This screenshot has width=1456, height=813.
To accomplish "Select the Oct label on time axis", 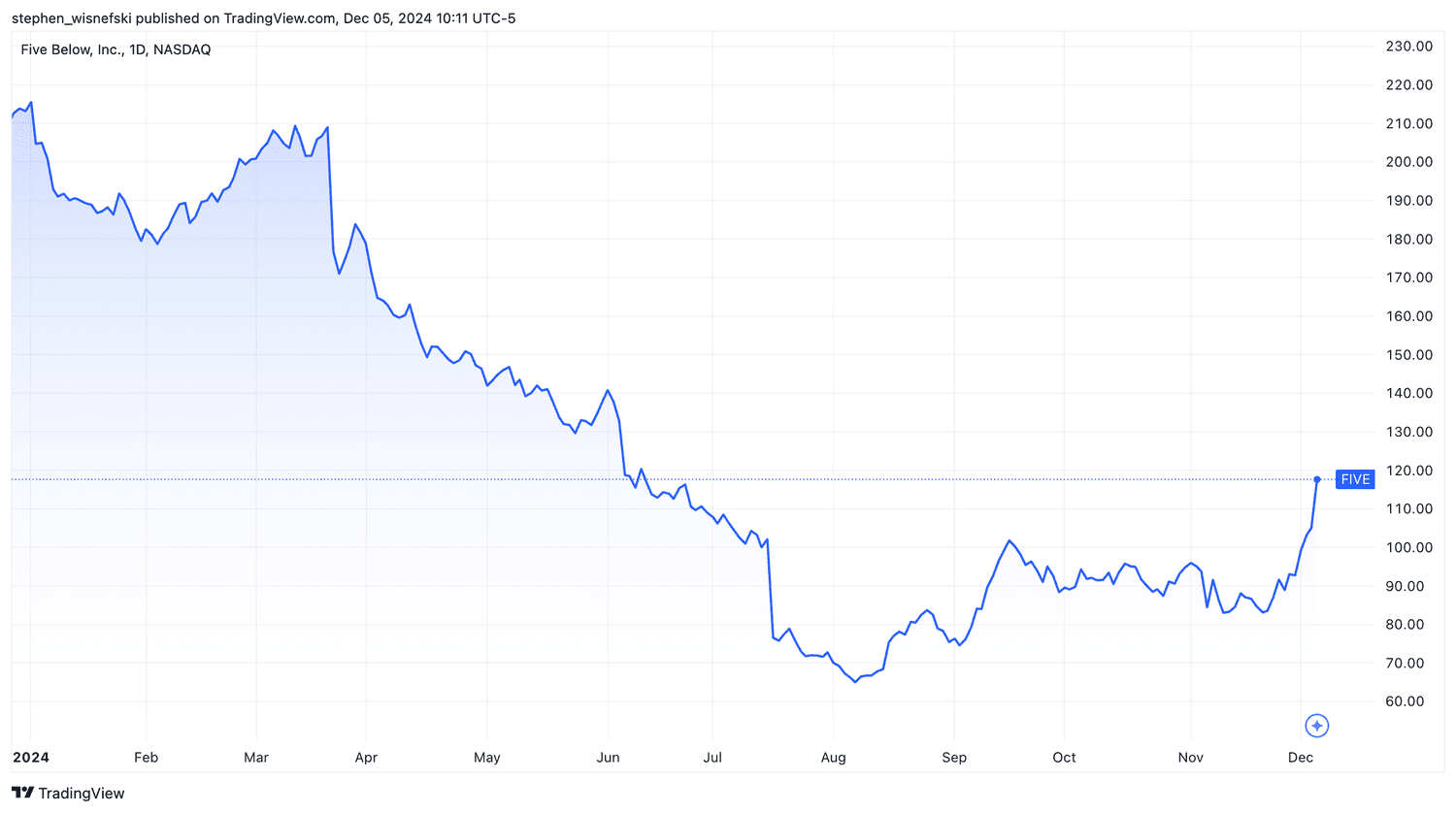I will click(1064, 758).
